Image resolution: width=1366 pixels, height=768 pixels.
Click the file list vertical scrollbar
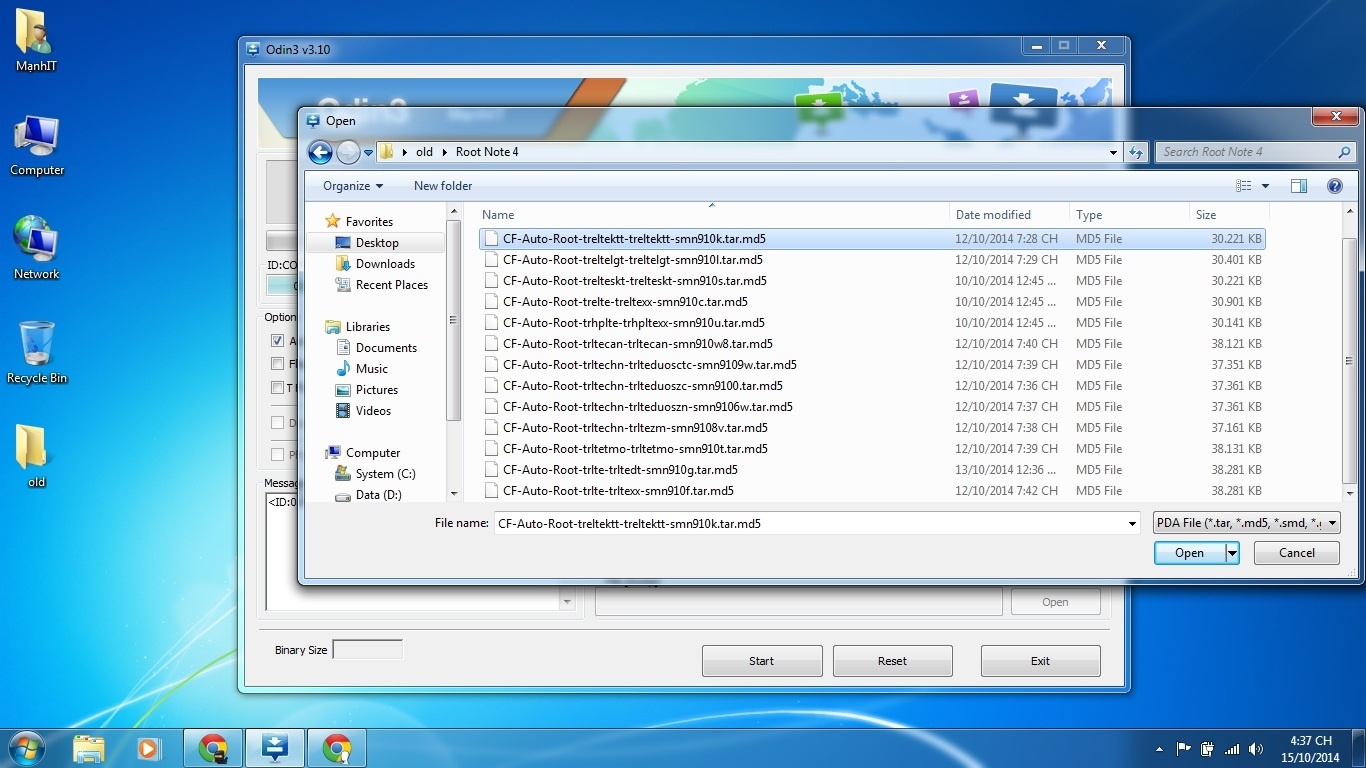(x=1349, y=360)
